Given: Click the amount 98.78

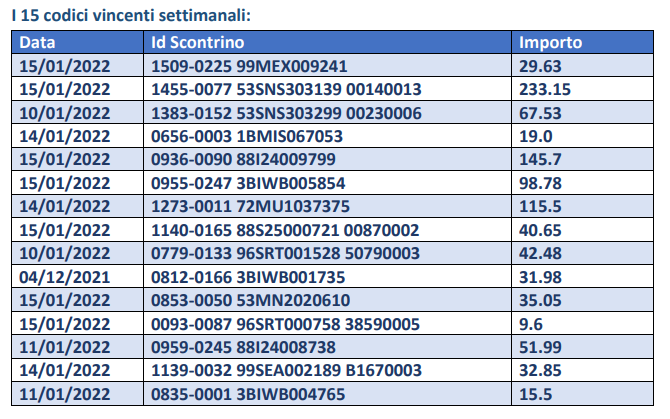Looking at the screenshot, I should pos(541,183).
